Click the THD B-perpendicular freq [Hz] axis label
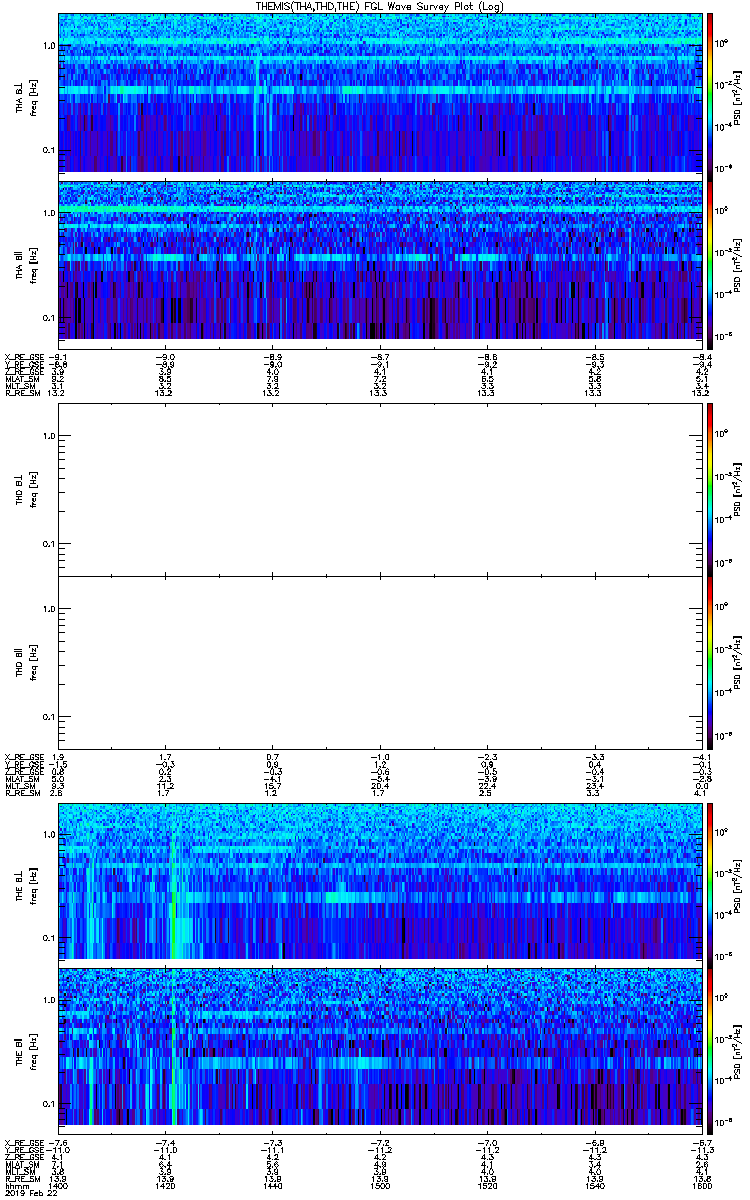 coord(33,489)
